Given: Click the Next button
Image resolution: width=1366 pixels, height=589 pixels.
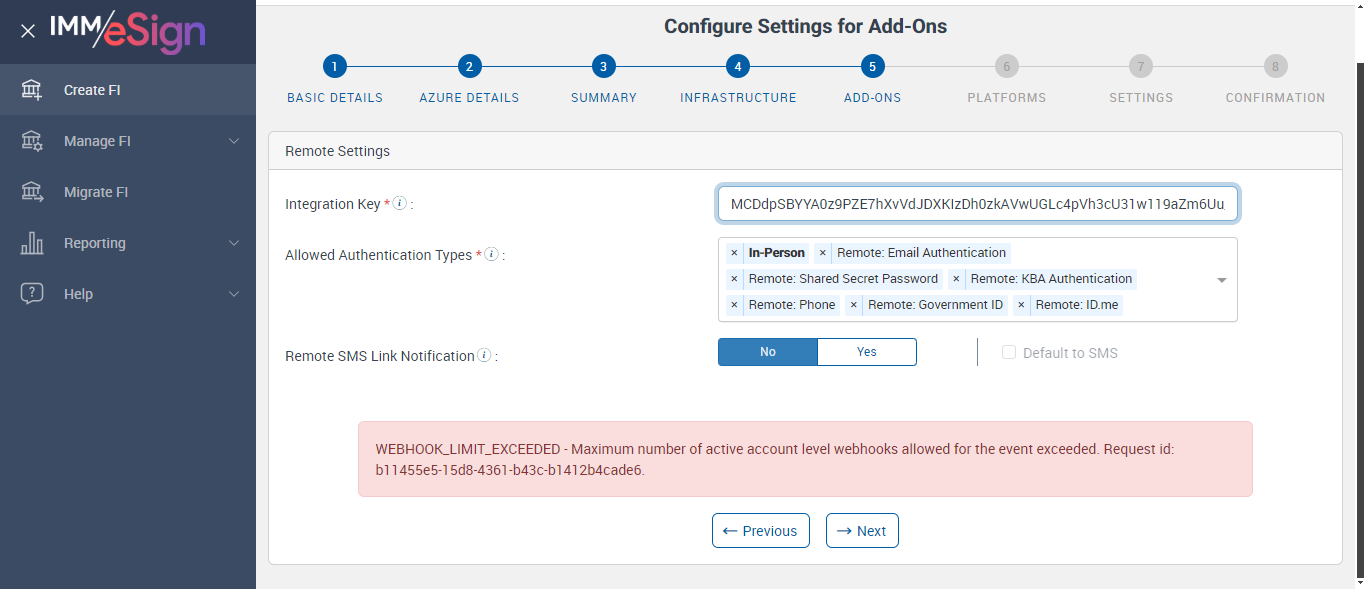Looking at the screenshot, I should (862, 531).
